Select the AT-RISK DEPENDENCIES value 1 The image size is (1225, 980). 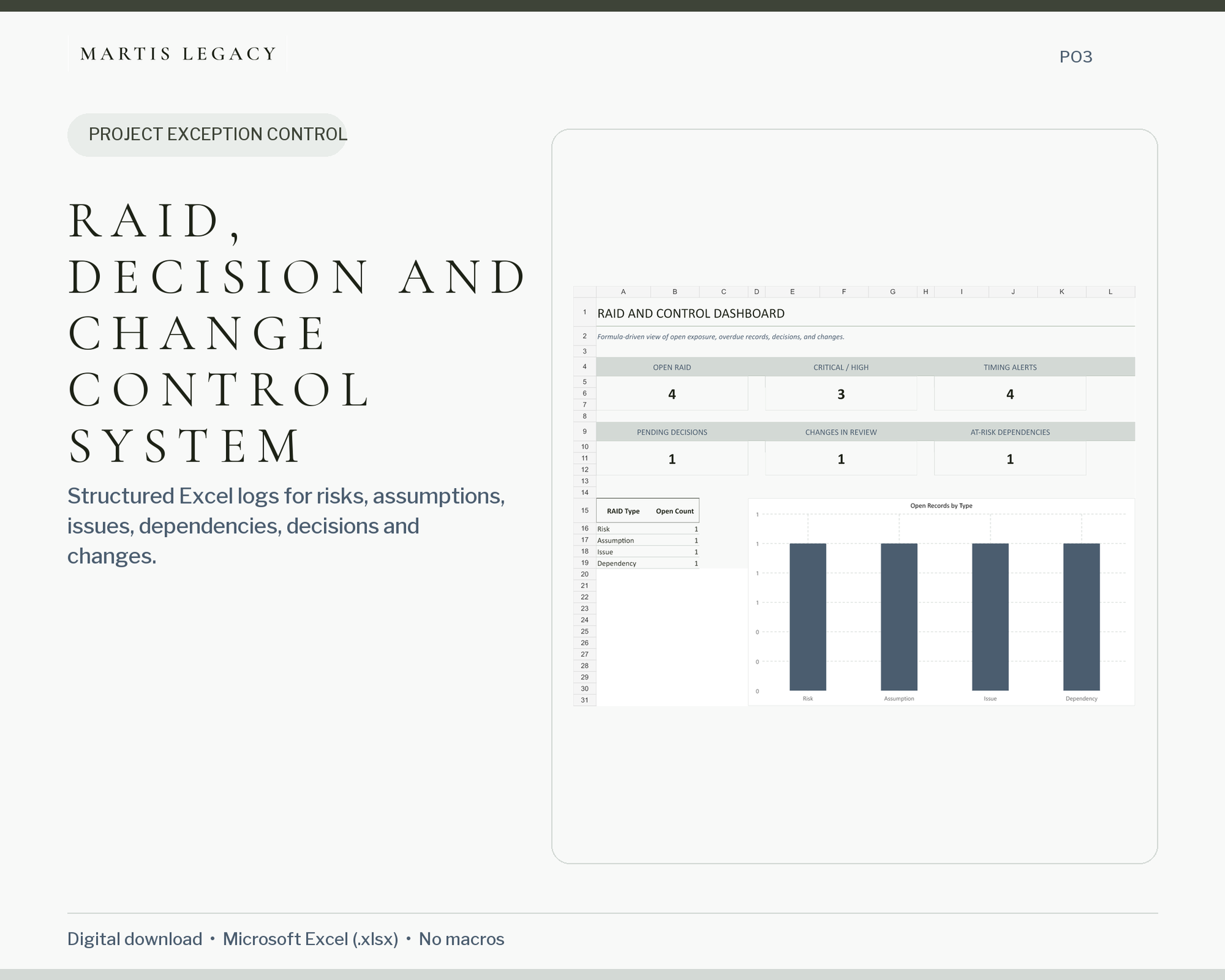tap(1010, 459)
